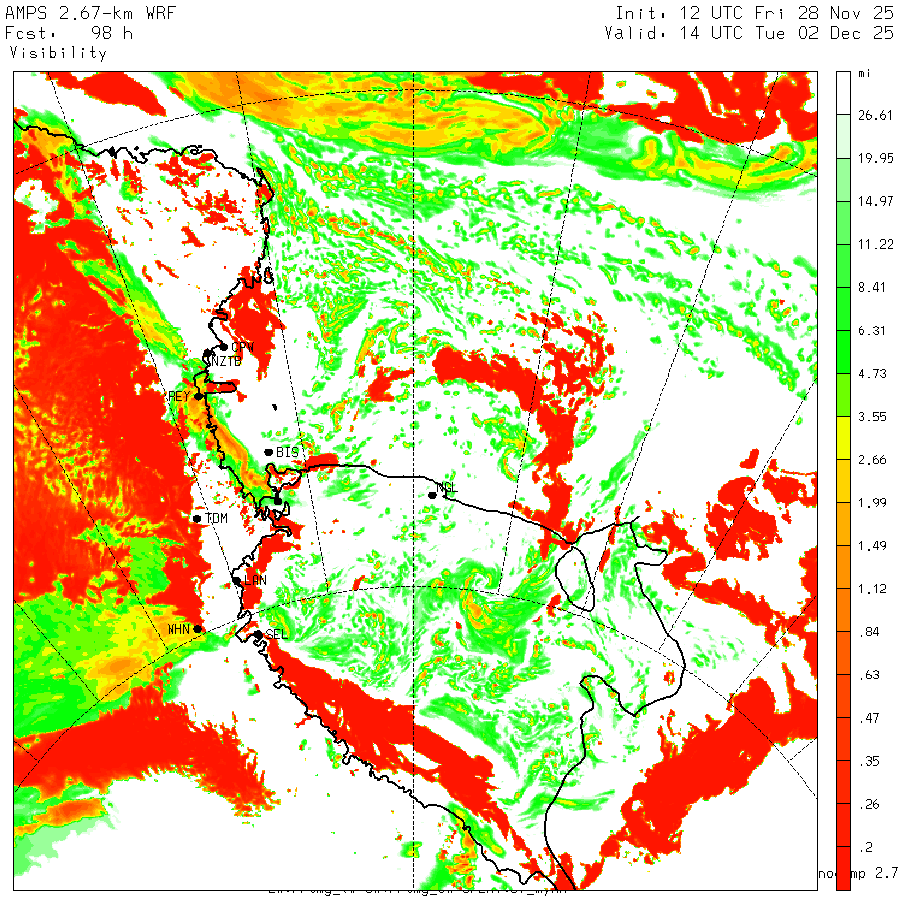Select the .26 color bar value
The image size is (900, 900).
tap(869, 804)
